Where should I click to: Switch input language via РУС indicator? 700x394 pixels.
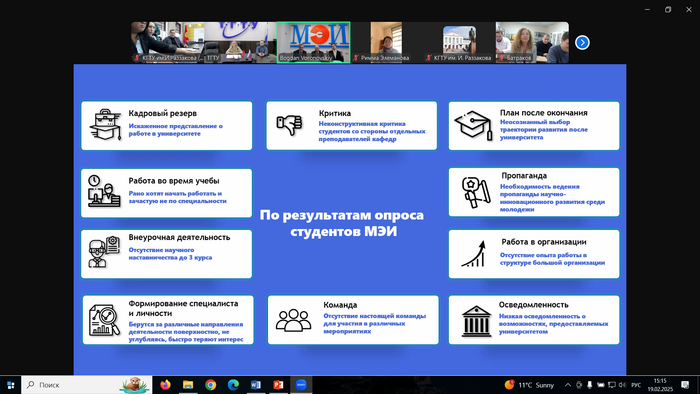(x=636, y=385)
